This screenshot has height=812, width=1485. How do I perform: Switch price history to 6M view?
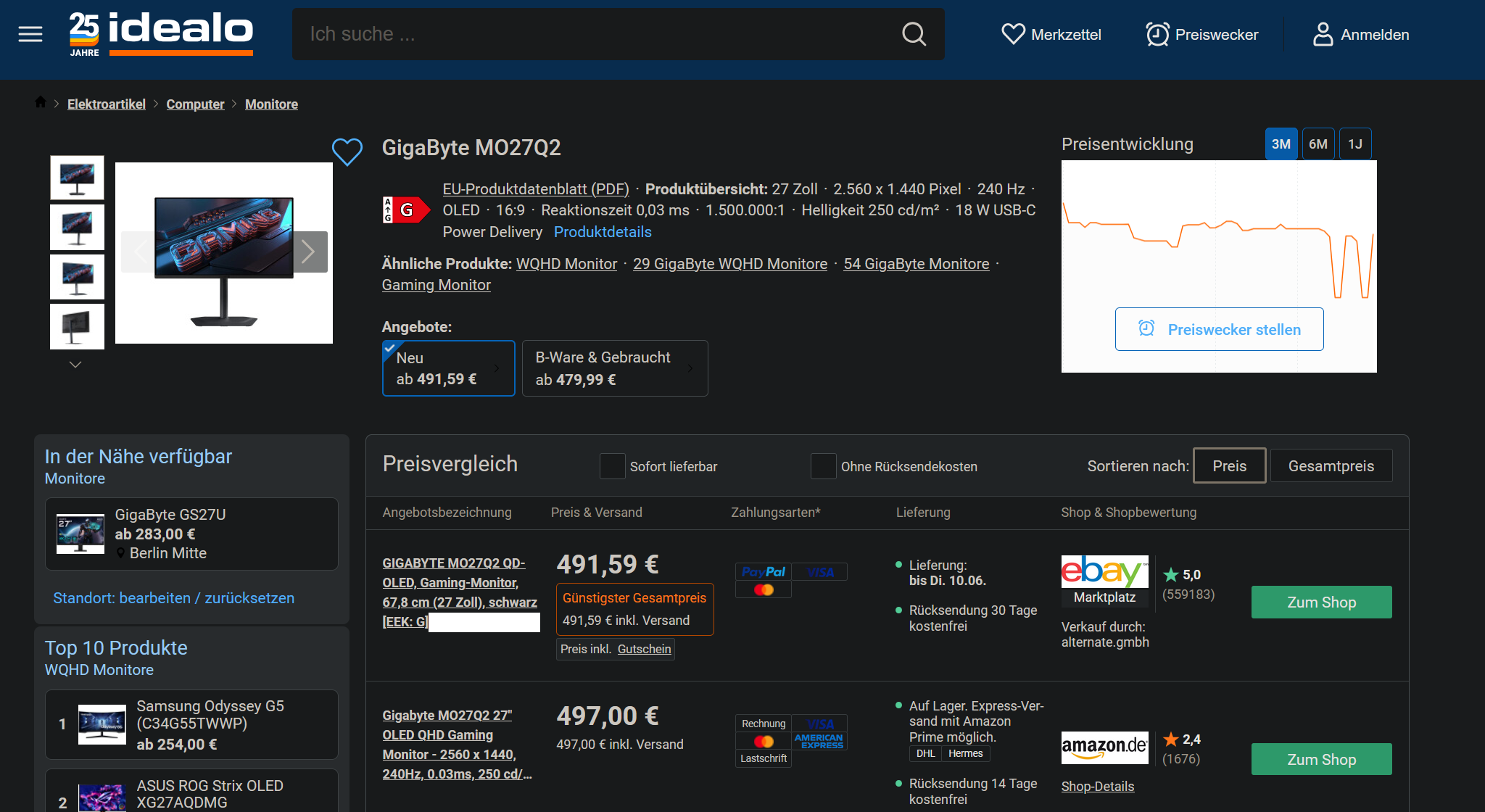(1318, 144)
